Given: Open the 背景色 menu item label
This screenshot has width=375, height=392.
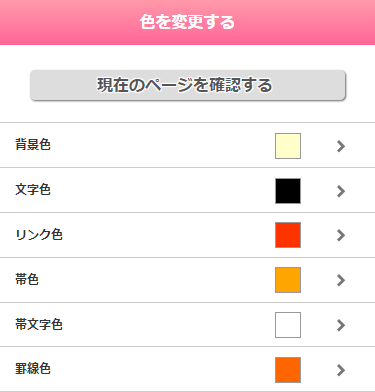Looking at the screenshot, I should click(x=33, y=145).
